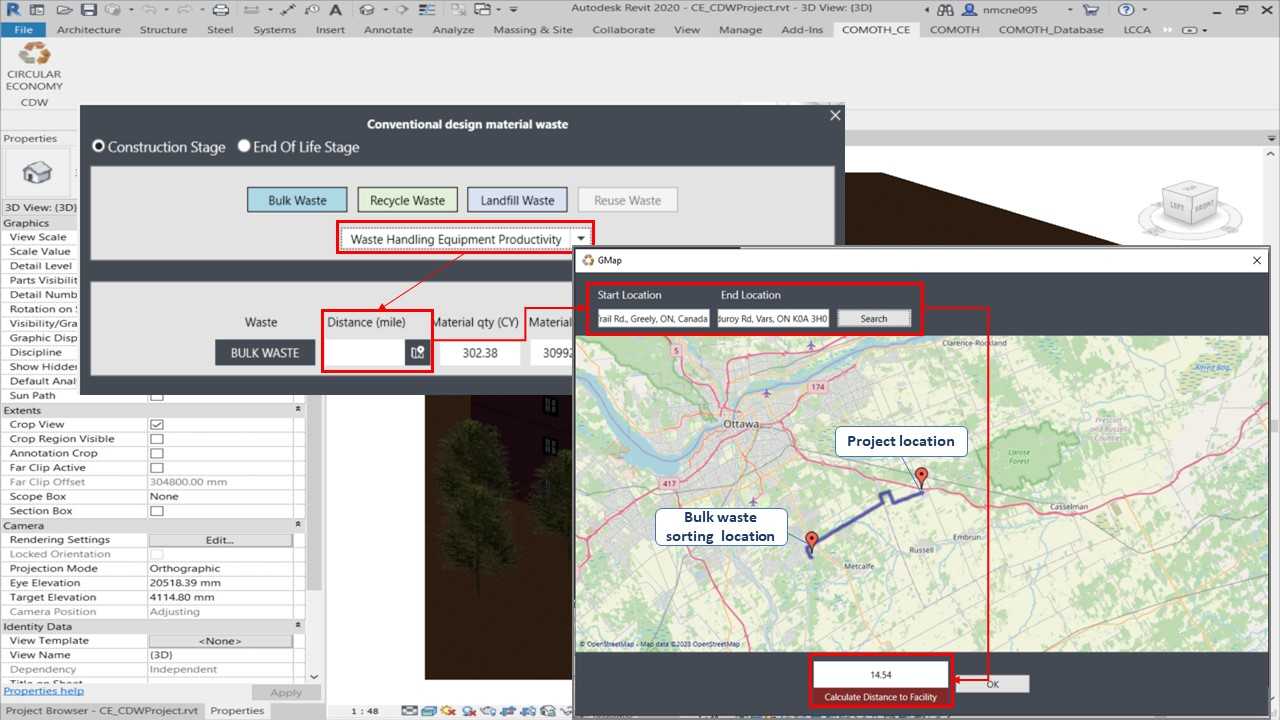Click OK in the GMap window
Screen dimensions: 1280x720
click(x=992, y=684)
